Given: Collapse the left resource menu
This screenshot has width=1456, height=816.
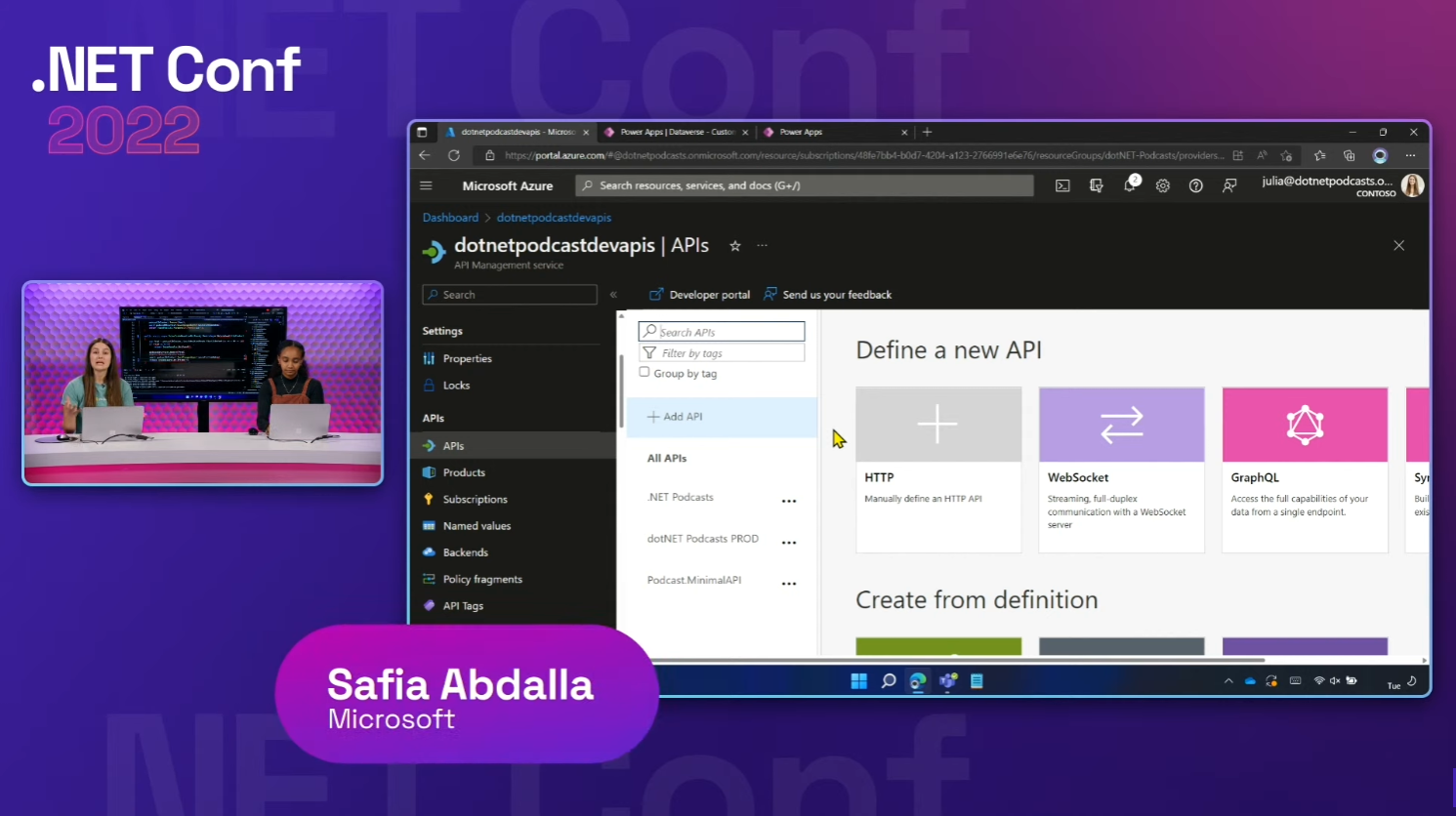Looking at the screenshot, I should tap(613, 295).
